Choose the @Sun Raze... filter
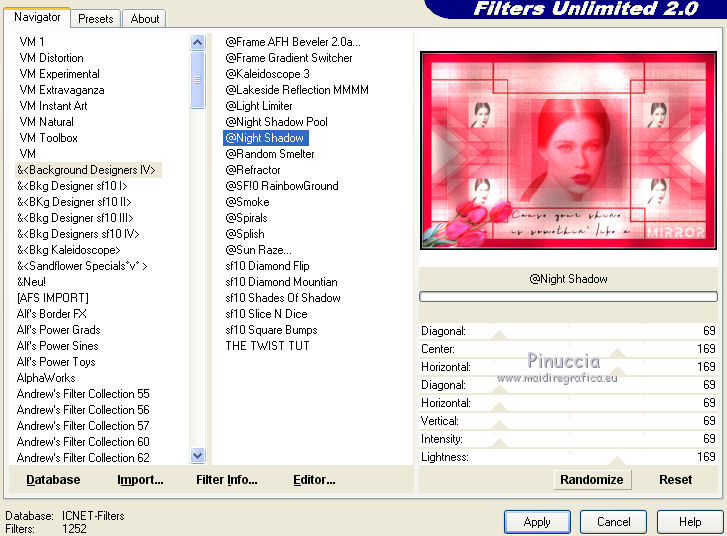 [x=258, y=250]
